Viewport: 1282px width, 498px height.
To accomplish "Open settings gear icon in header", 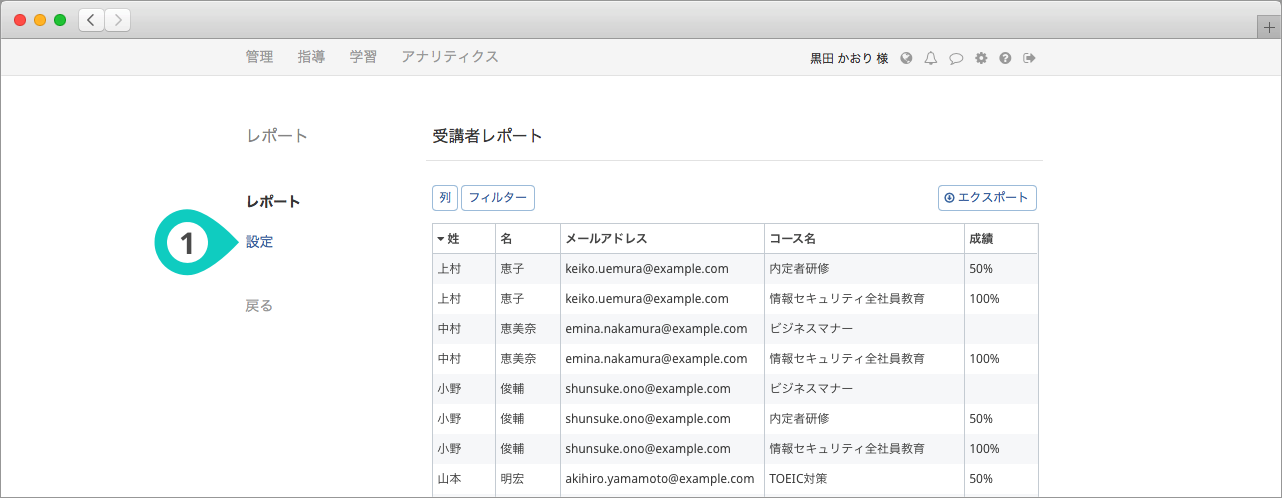I will [981, 58].
